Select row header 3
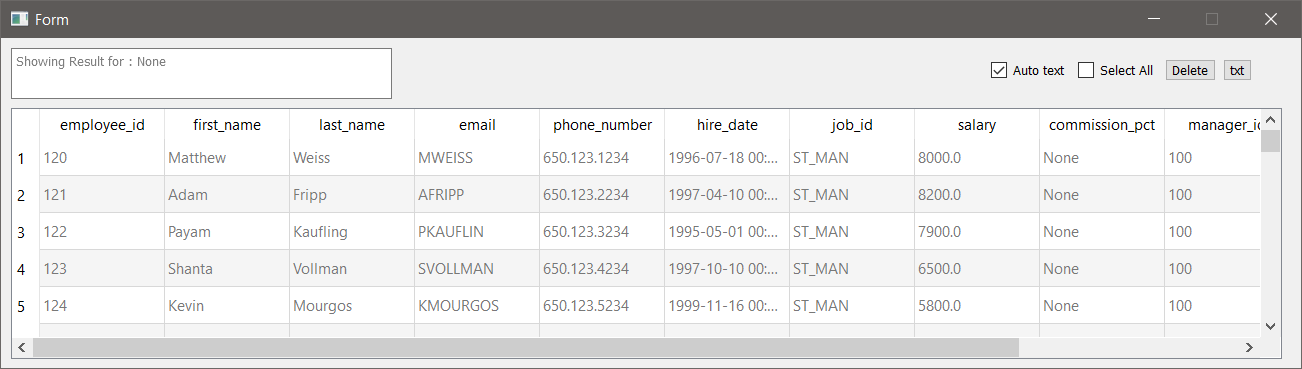This screenshot has height=369, width=1302. coord(25,232)
